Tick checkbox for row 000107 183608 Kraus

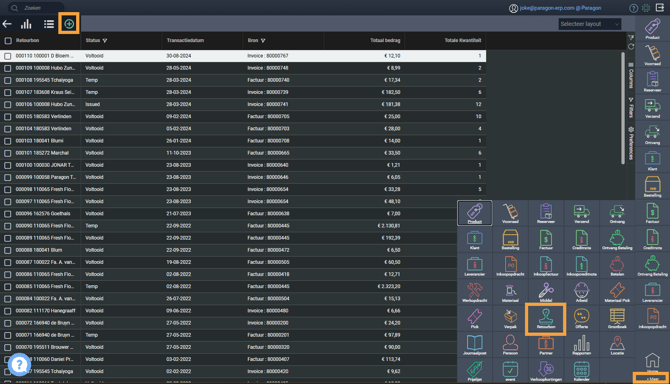point(8,92)
